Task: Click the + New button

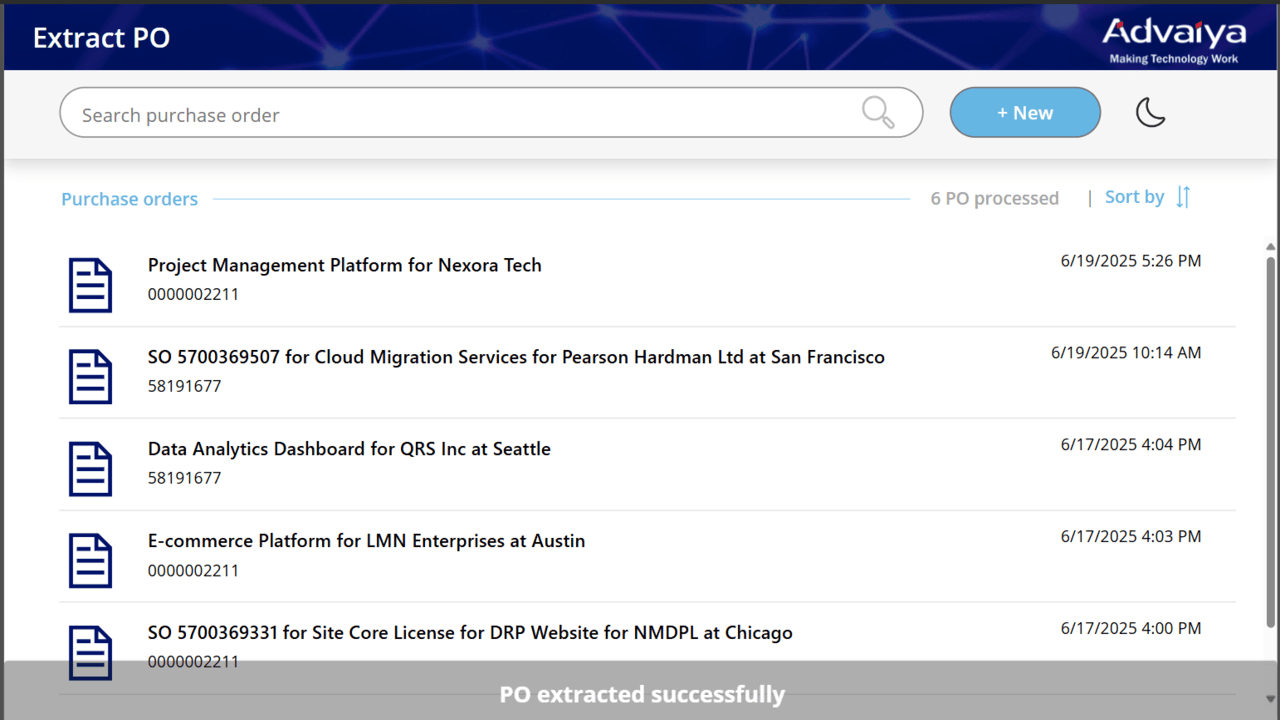Action: 1025,113
